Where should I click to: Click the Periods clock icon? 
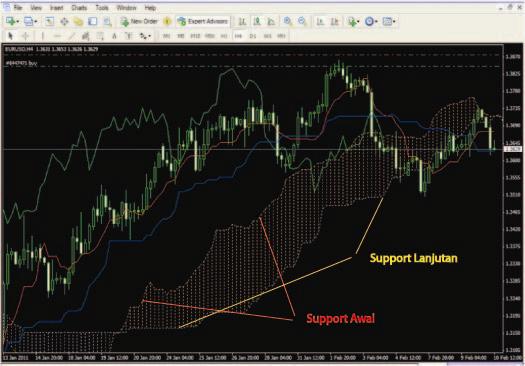[x=369, y=22]
